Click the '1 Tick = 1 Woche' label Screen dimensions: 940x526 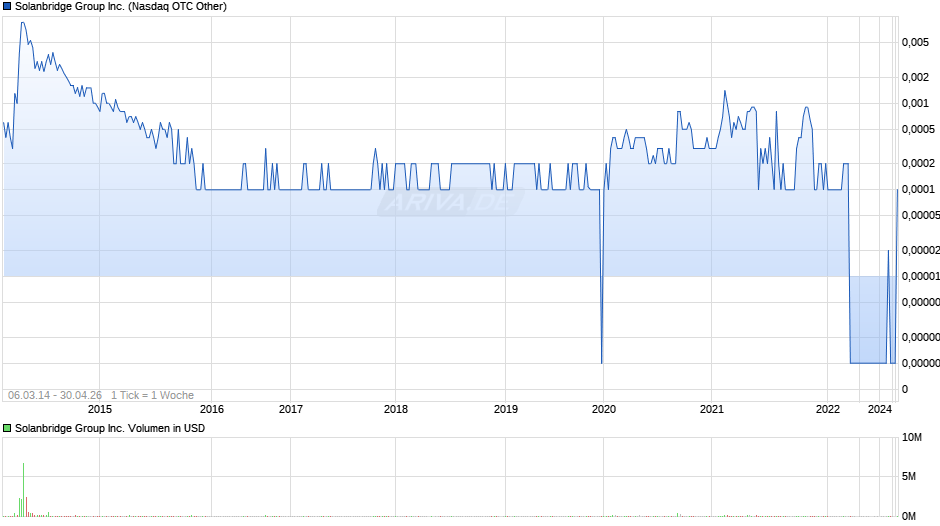152,395
